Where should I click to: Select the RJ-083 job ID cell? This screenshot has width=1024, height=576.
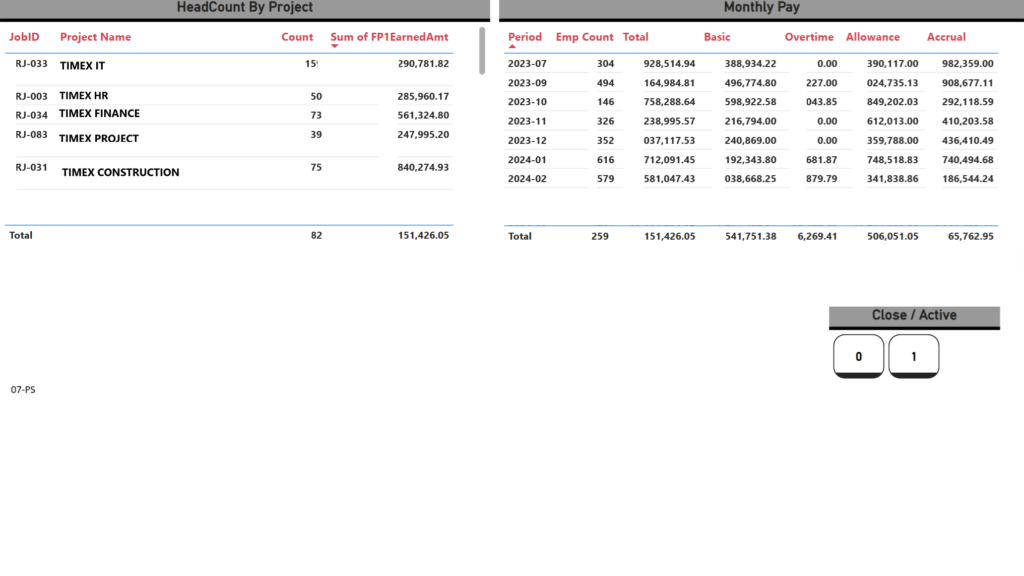click(31, 135)
